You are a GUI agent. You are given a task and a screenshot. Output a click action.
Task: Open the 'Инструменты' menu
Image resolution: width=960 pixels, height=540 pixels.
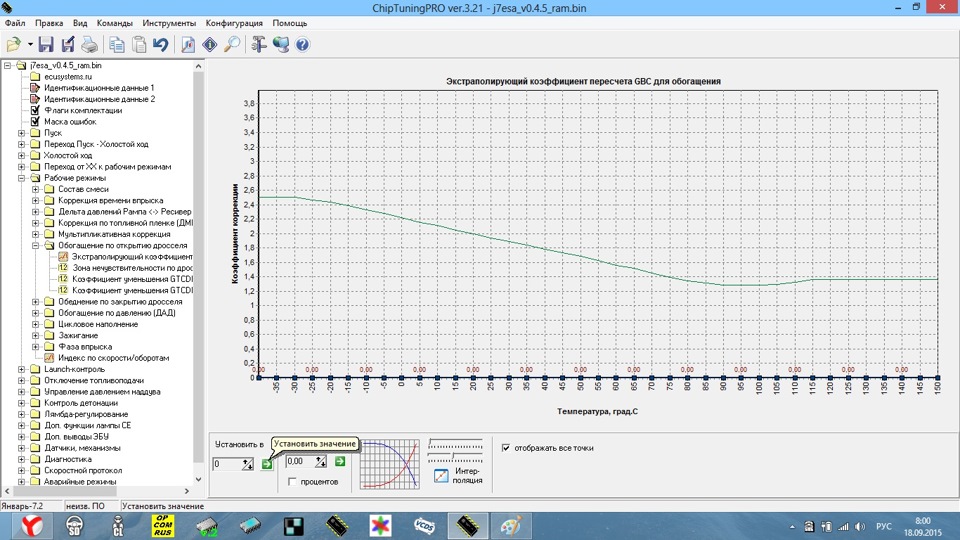tap(169, 22)
